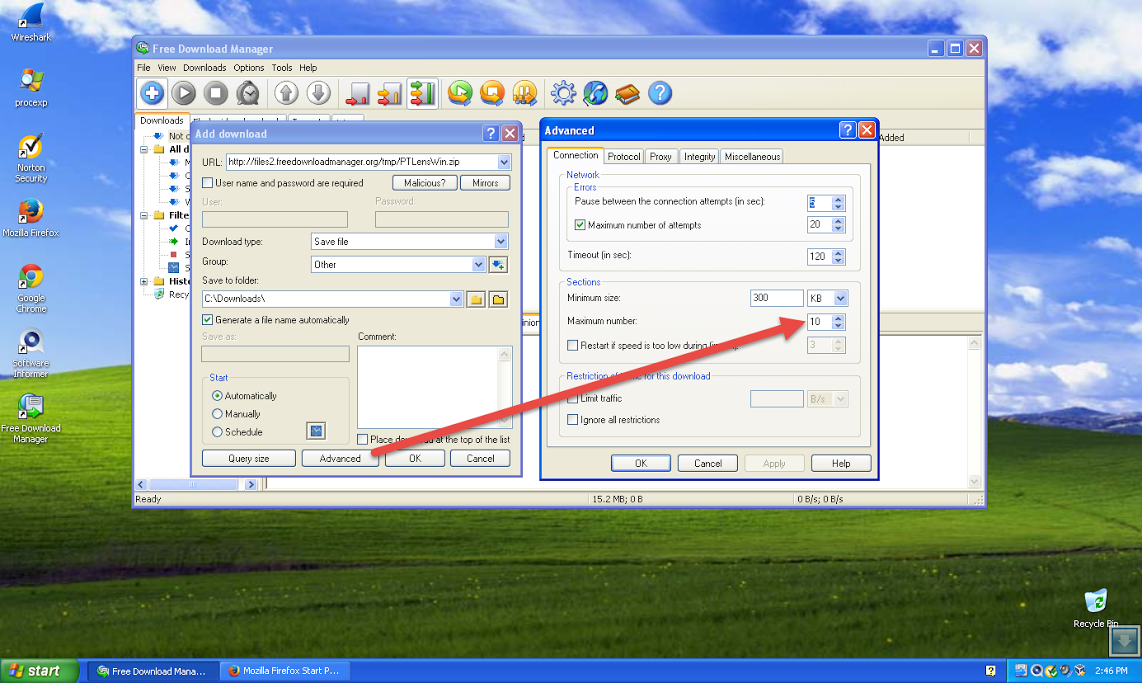Screen dimensions: 1142x683
Task: Click the globe with phone toolbar icon
Action: click(x=595, y=93)
